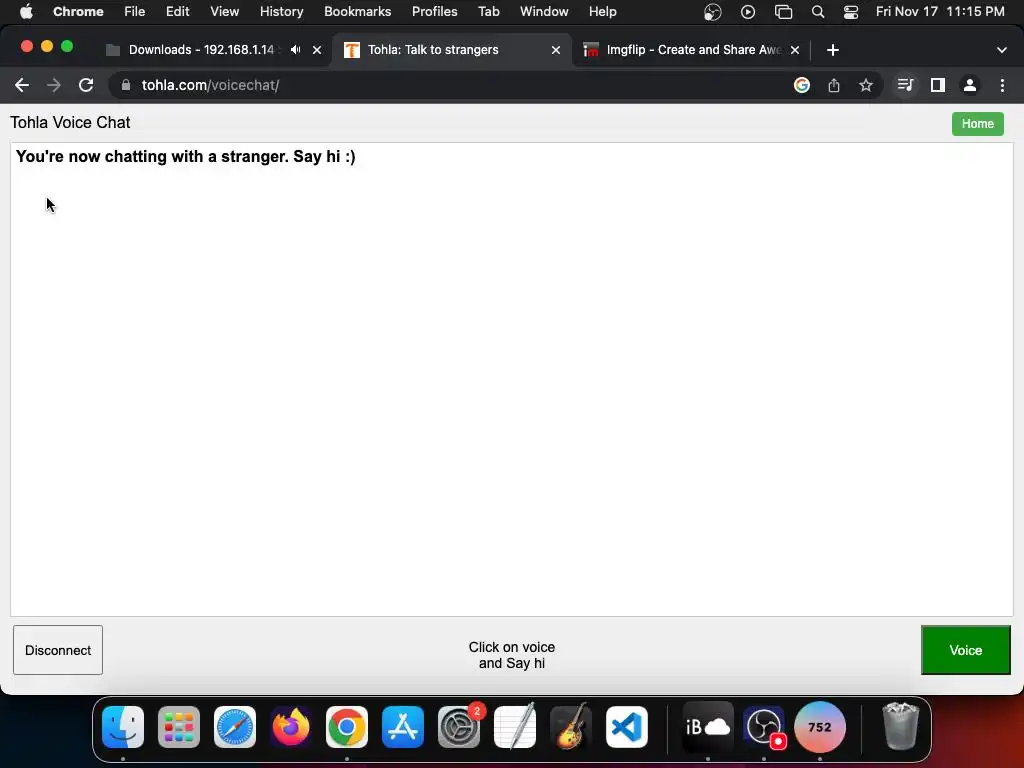Click 'Click on voice and Say hi' text
The width and height of the screenshot is (1024, 768).
(512, 655)
